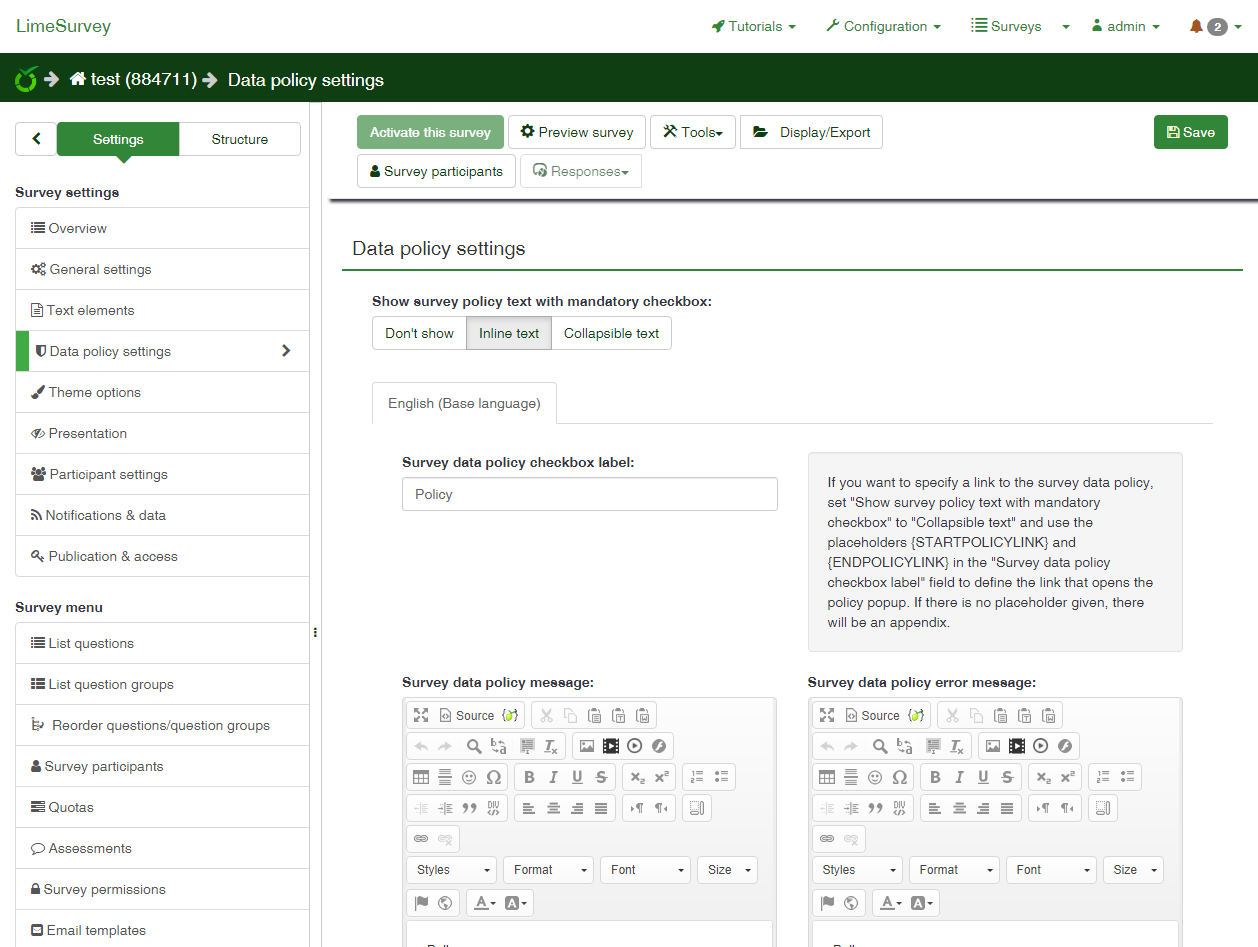Open Styles dropdown in policy message editor

pos(451,870)
